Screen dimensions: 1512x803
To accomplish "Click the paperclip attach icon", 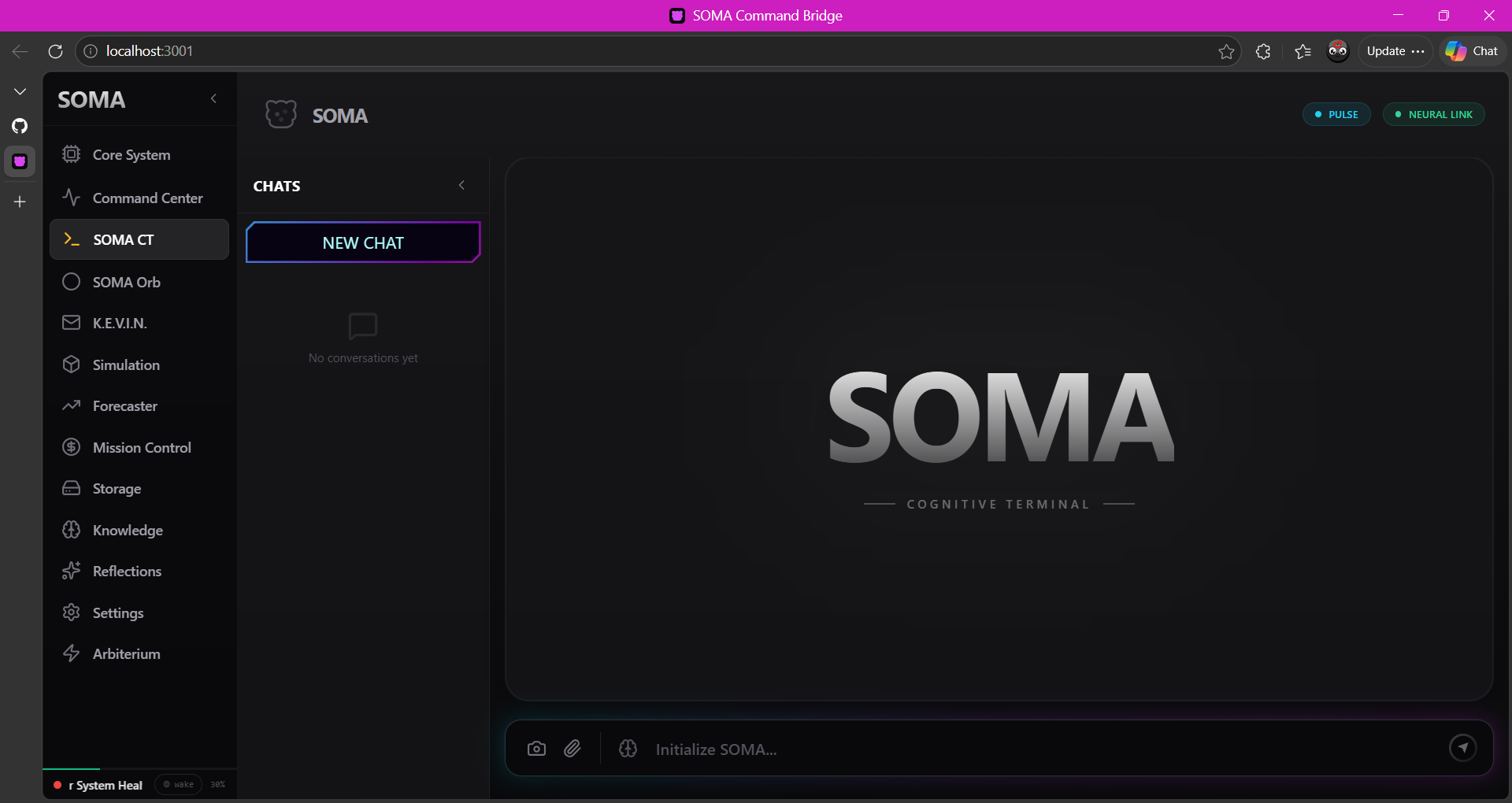I will point(573,749).
